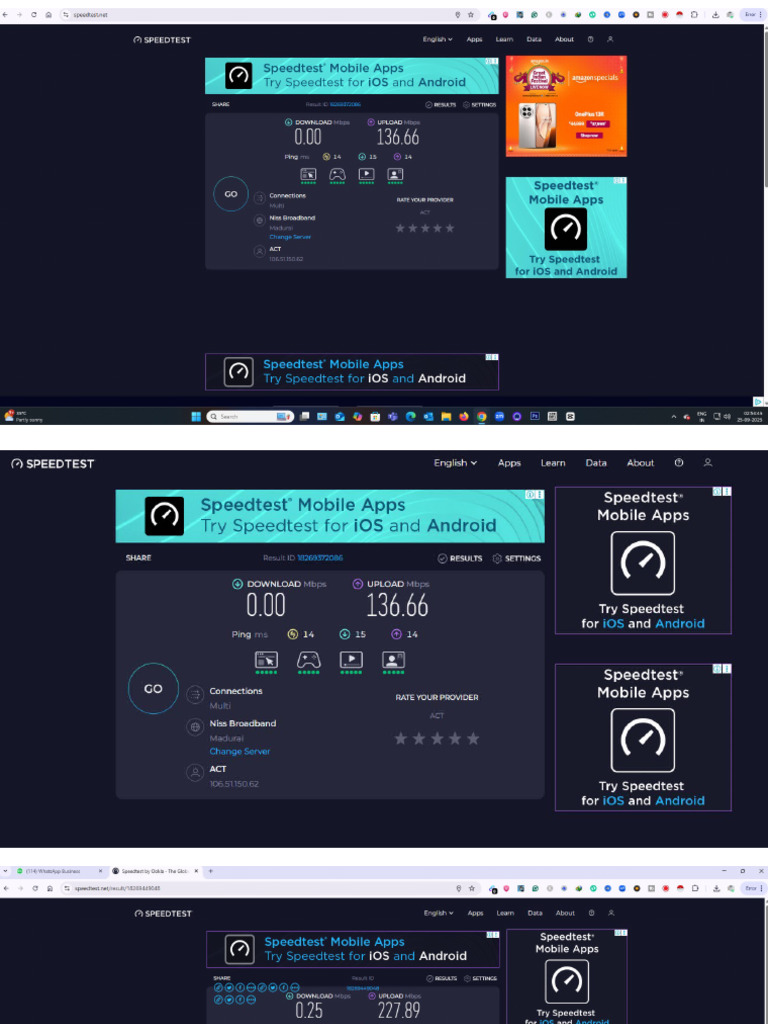The height and width of the screenshot is (1024, 768).
Task: Click video chat icon in middle screenshot
Action: 393,660
